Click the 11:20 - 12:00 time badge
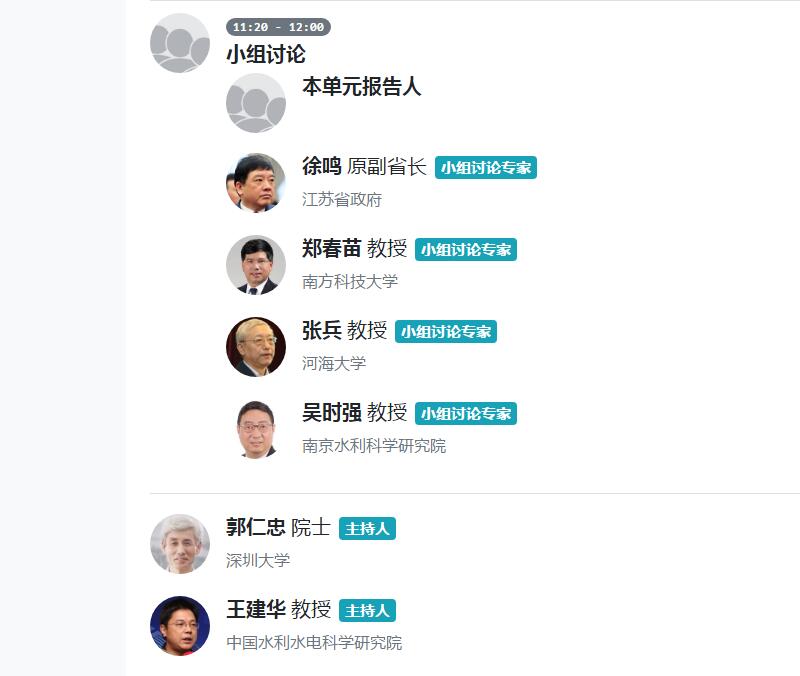This screenshot has width=800, height=676. pos(278,27)
